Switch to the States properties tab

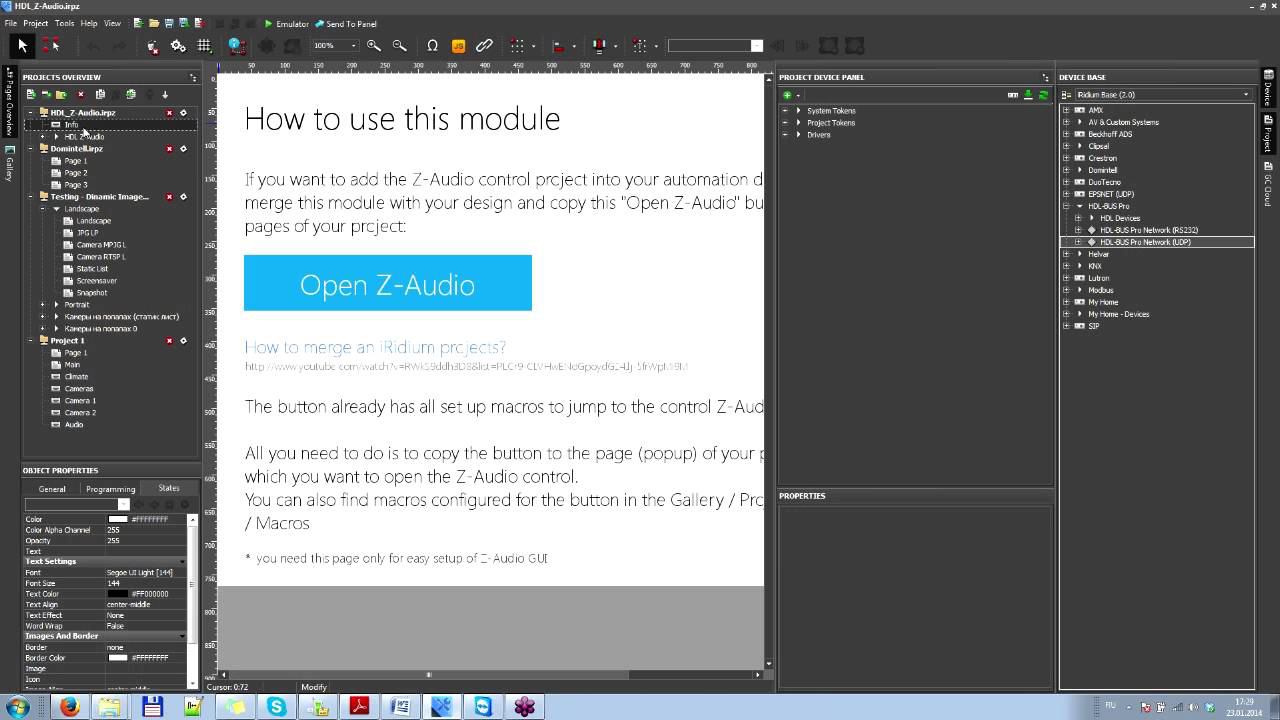tap(169, 488)
